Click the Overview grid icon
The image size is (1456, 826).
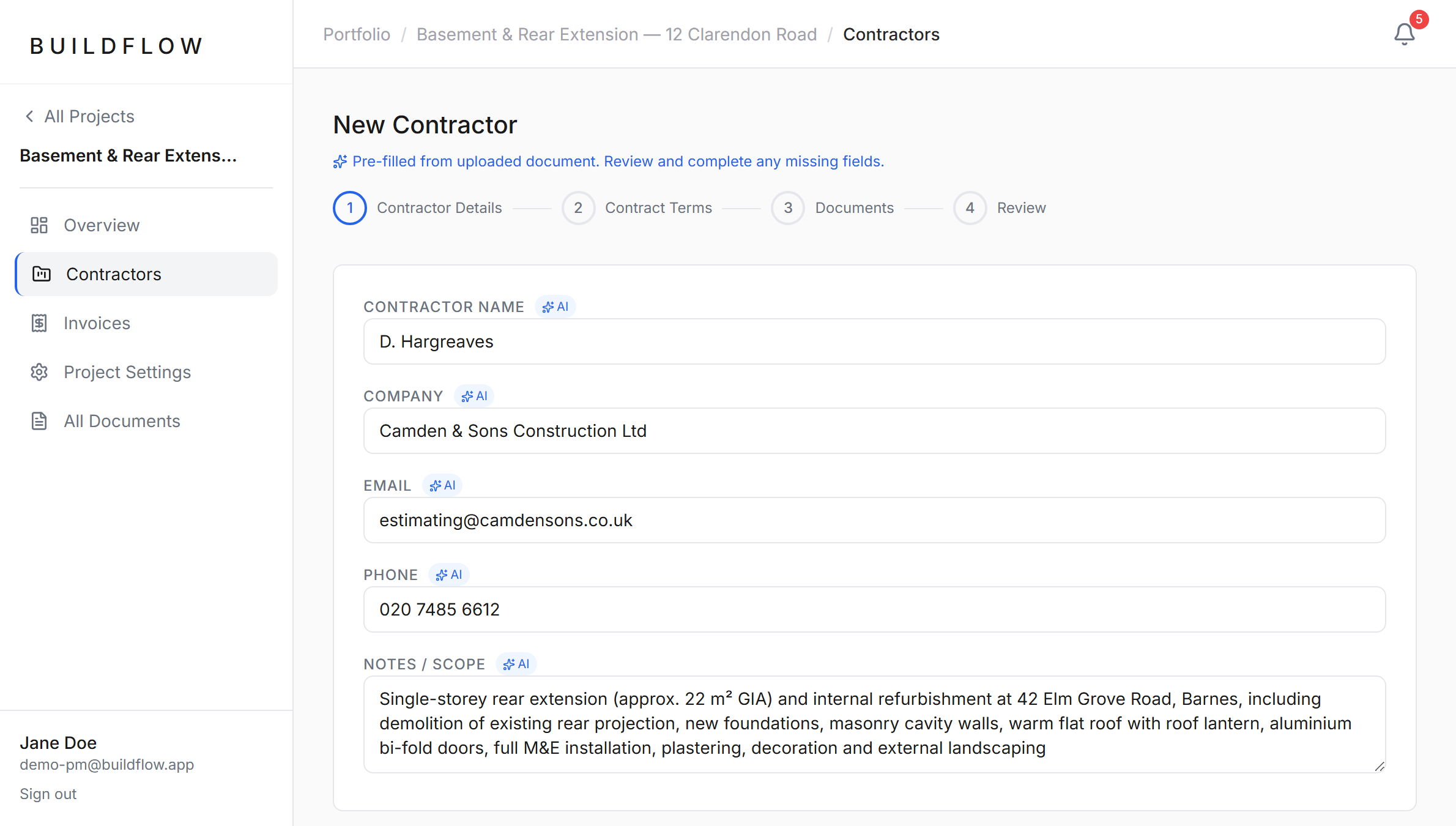click(39, 225)
